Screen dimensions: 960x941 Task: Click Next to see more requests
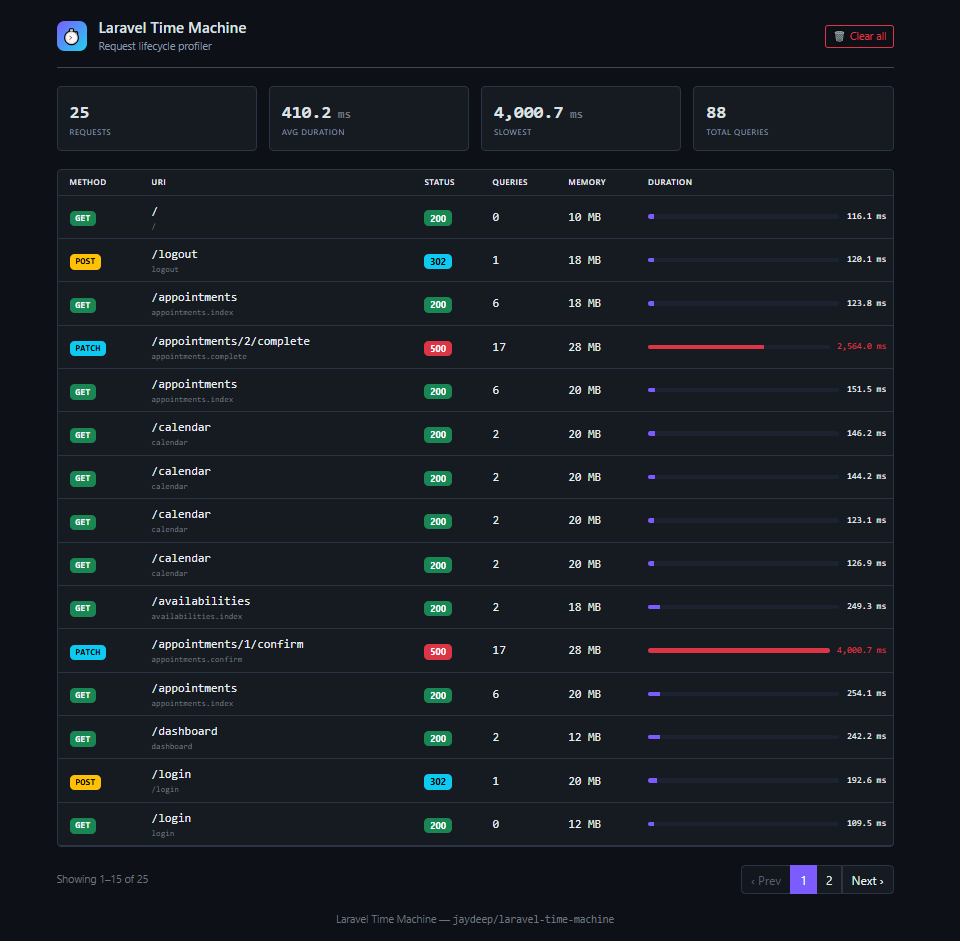pos(868,880)
